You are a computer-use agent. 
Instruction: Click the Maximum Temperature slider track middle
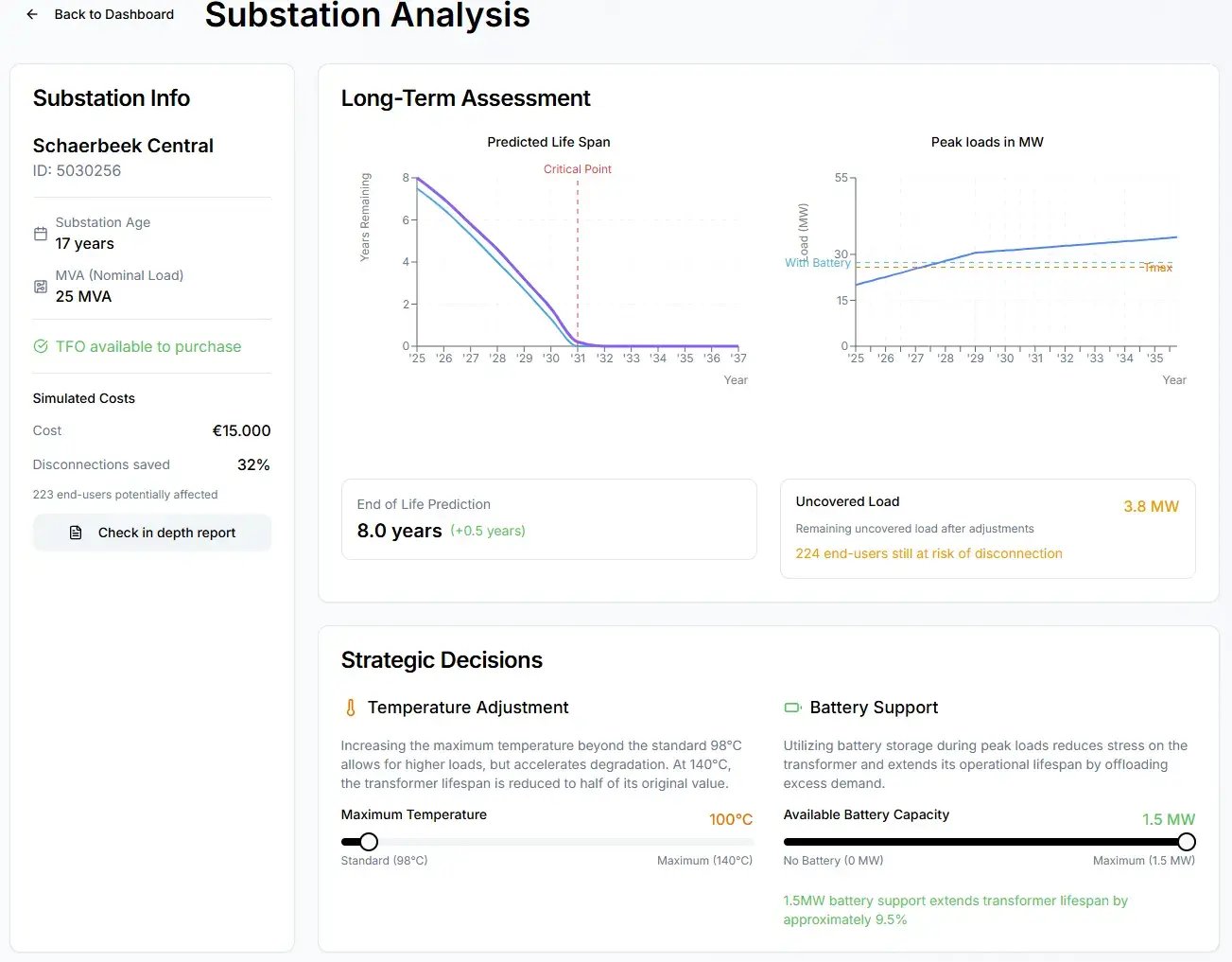pos(547,842)
